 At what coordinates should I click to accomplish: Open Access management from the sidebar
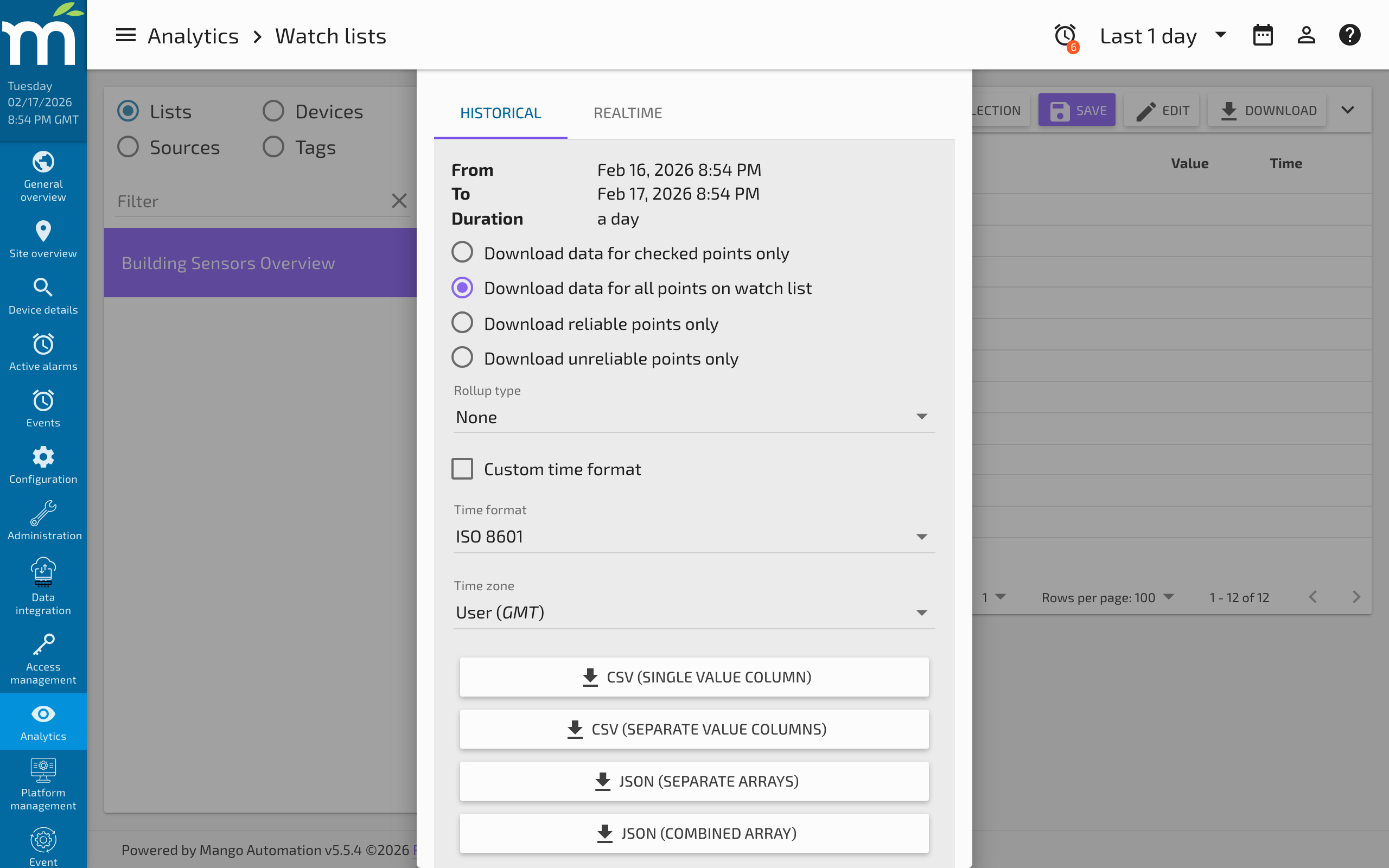coord(43,658)
